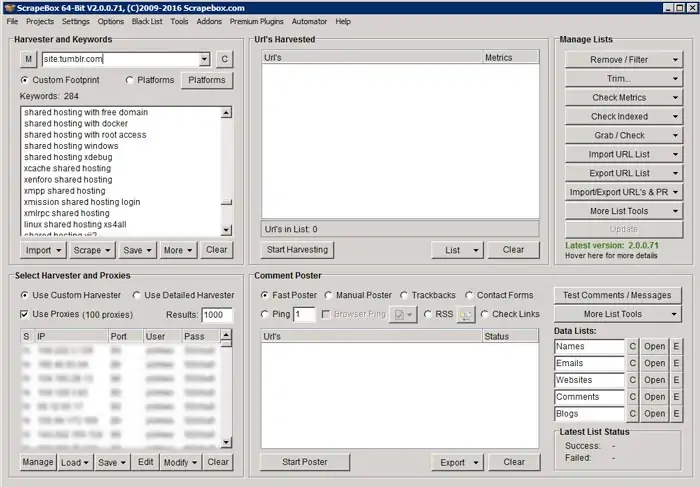
Task: Open the File menu
Action: pyautogui.click(x=12, y=21)
